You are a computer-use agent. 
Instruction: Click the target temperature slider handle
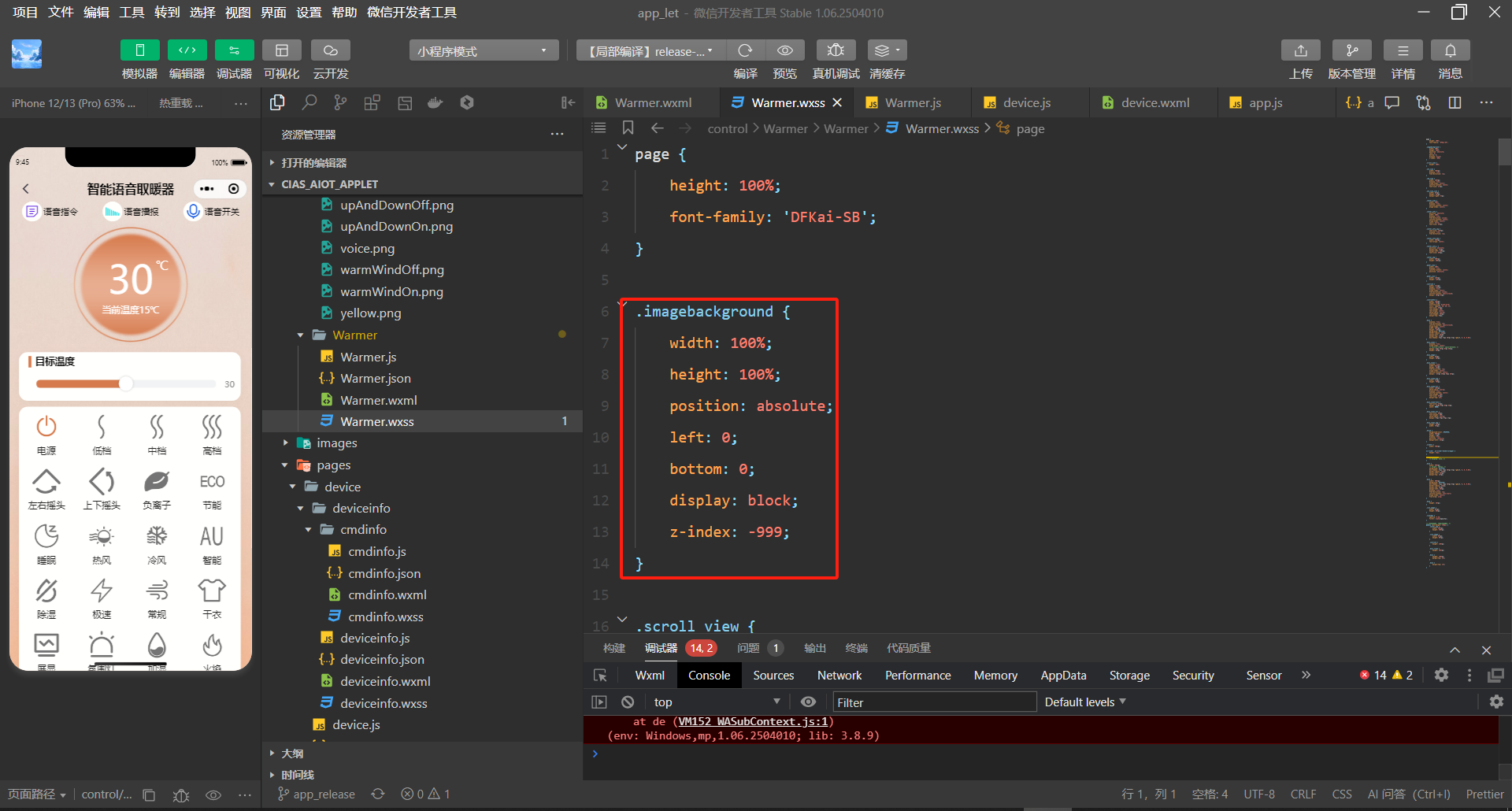[x=126, y=383]
